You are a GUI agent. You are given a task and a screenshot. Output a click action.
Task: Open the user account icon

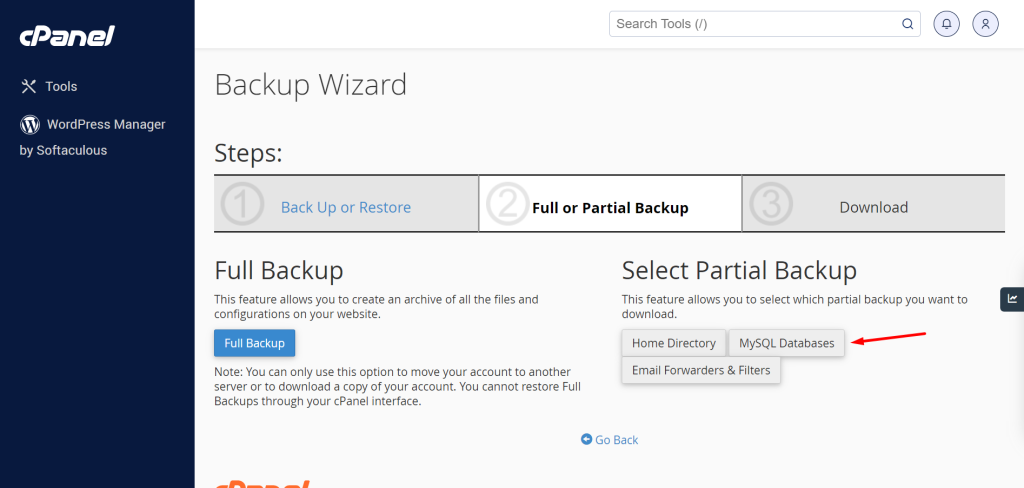[x=985, y=24]
